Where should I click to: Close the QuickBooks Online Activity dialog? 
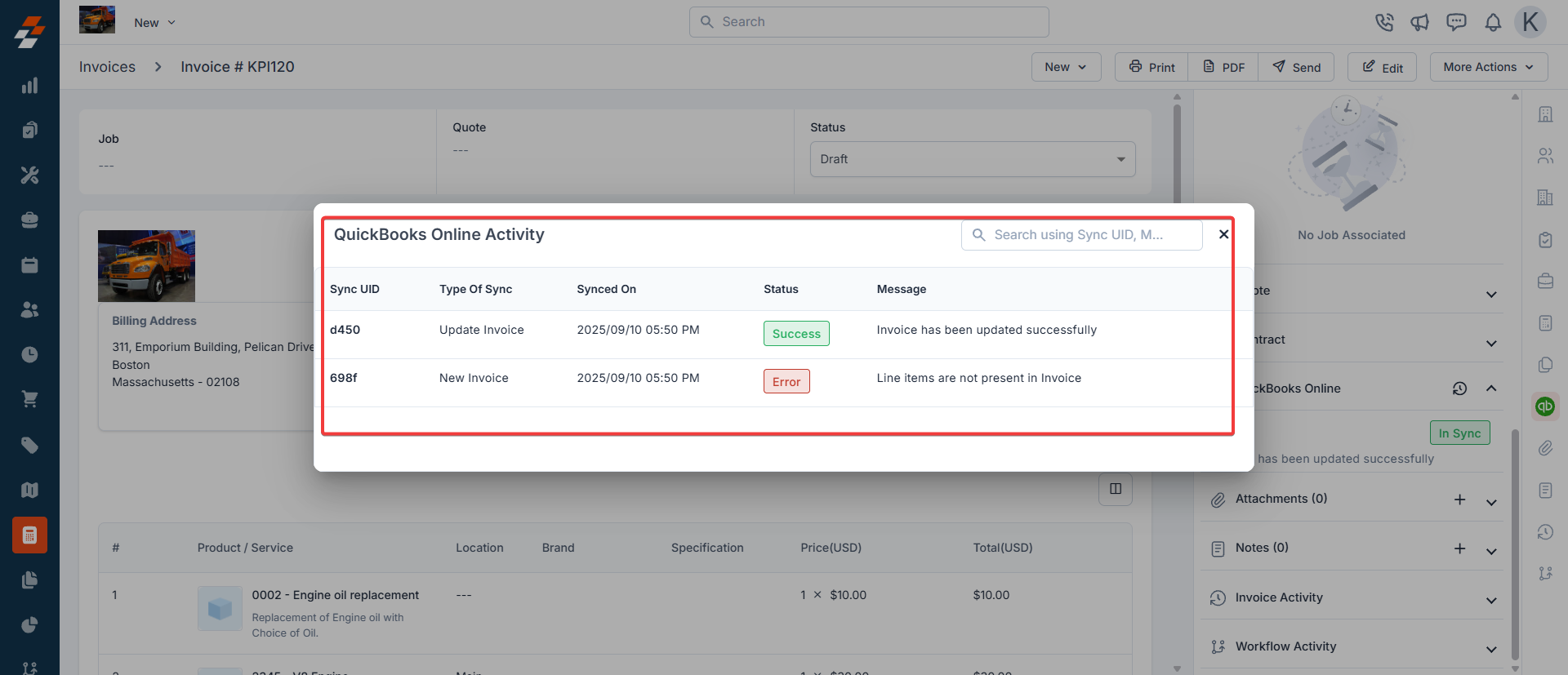pyautogui.click(x=1223, y=234)
